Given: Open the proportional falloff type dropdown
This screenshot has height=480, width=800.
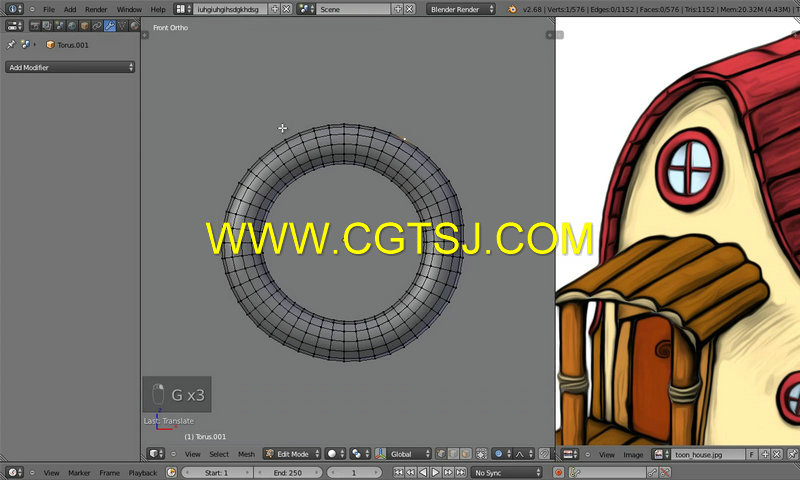Looking at the screenshot, I should click(x=523, y=453).
